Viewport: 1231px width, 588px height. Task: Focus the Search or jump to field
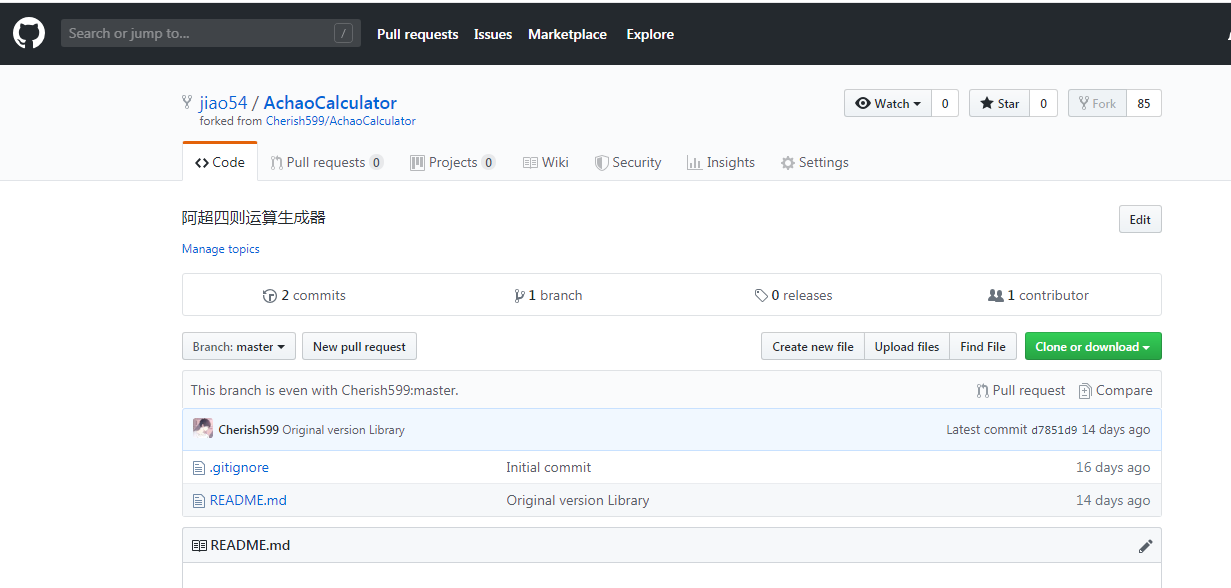coord(210,33)
